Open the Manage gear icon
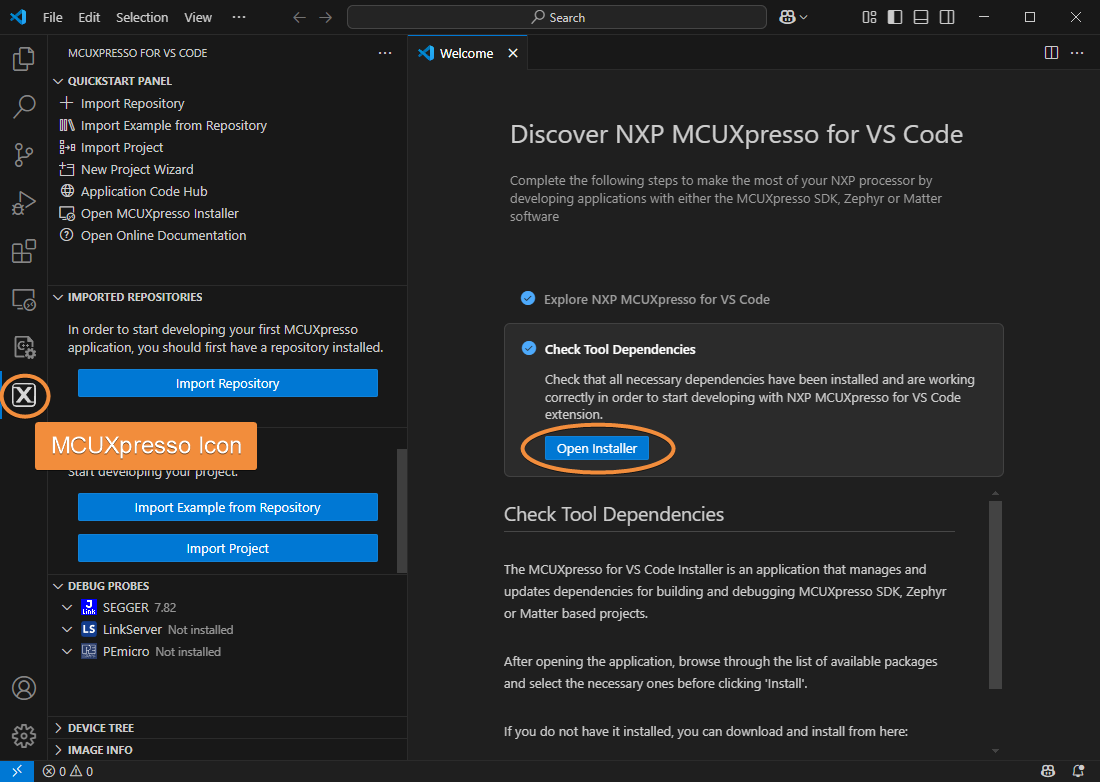 (x=23, y=736)
